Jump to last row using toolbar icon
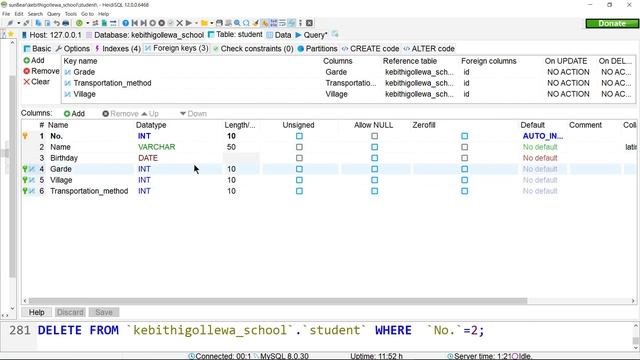The image size is (640, 360). [144, 23]
